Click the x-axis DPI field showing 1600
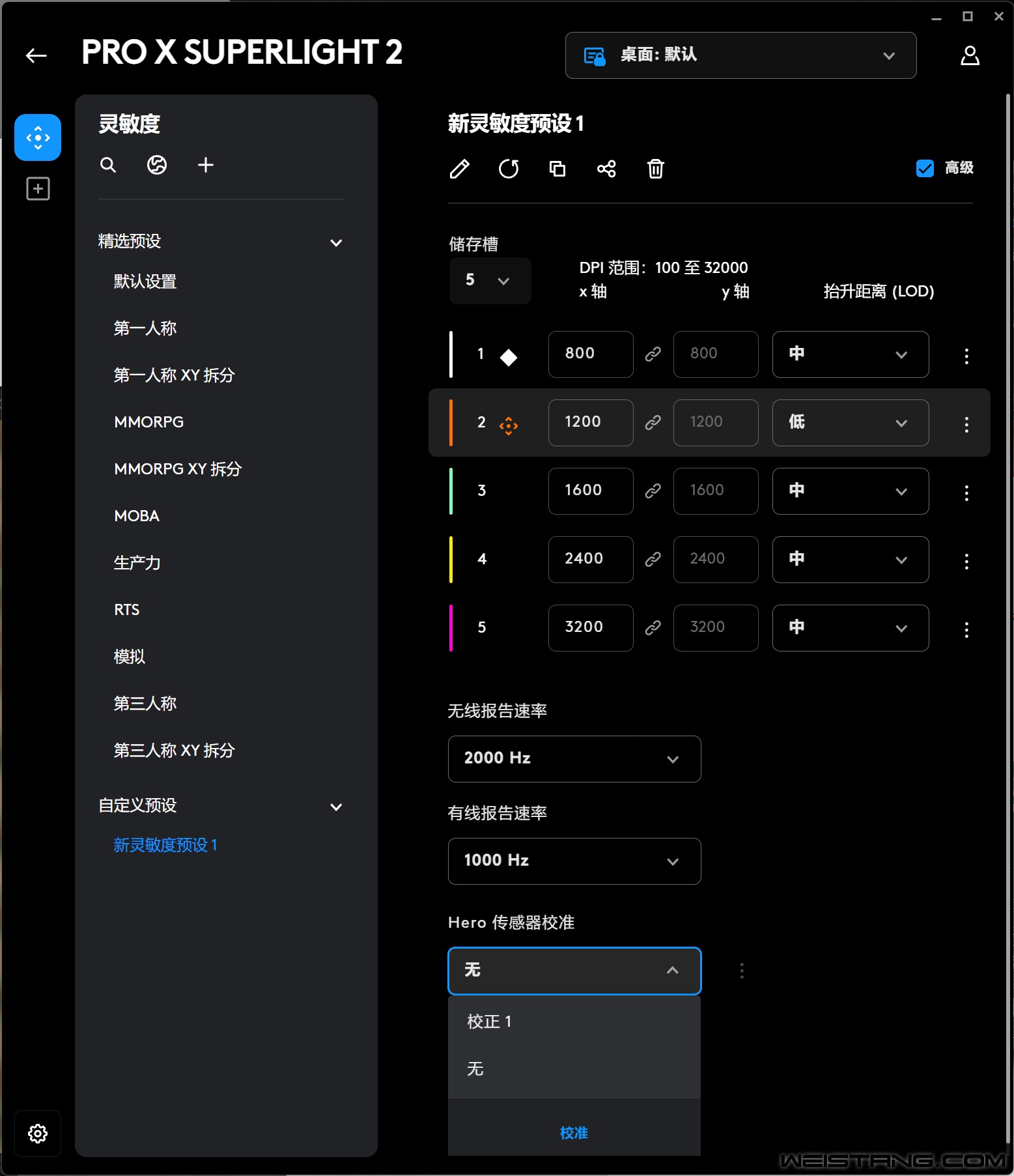Viewport: 1014px width, 1176px height. 591,491
